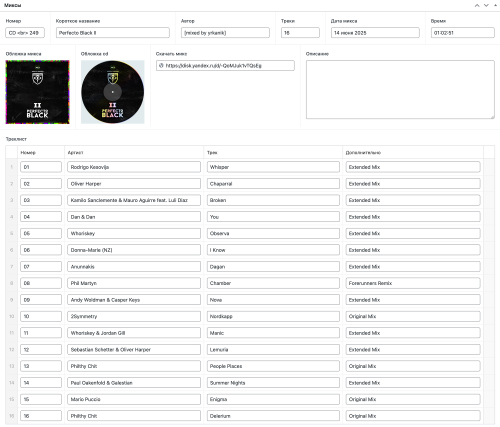The height and width of the screenshot is (427, 500).
Task: Edit artist field 'Rodrigo Kesovija'
Action: click(x=134, y=167)
